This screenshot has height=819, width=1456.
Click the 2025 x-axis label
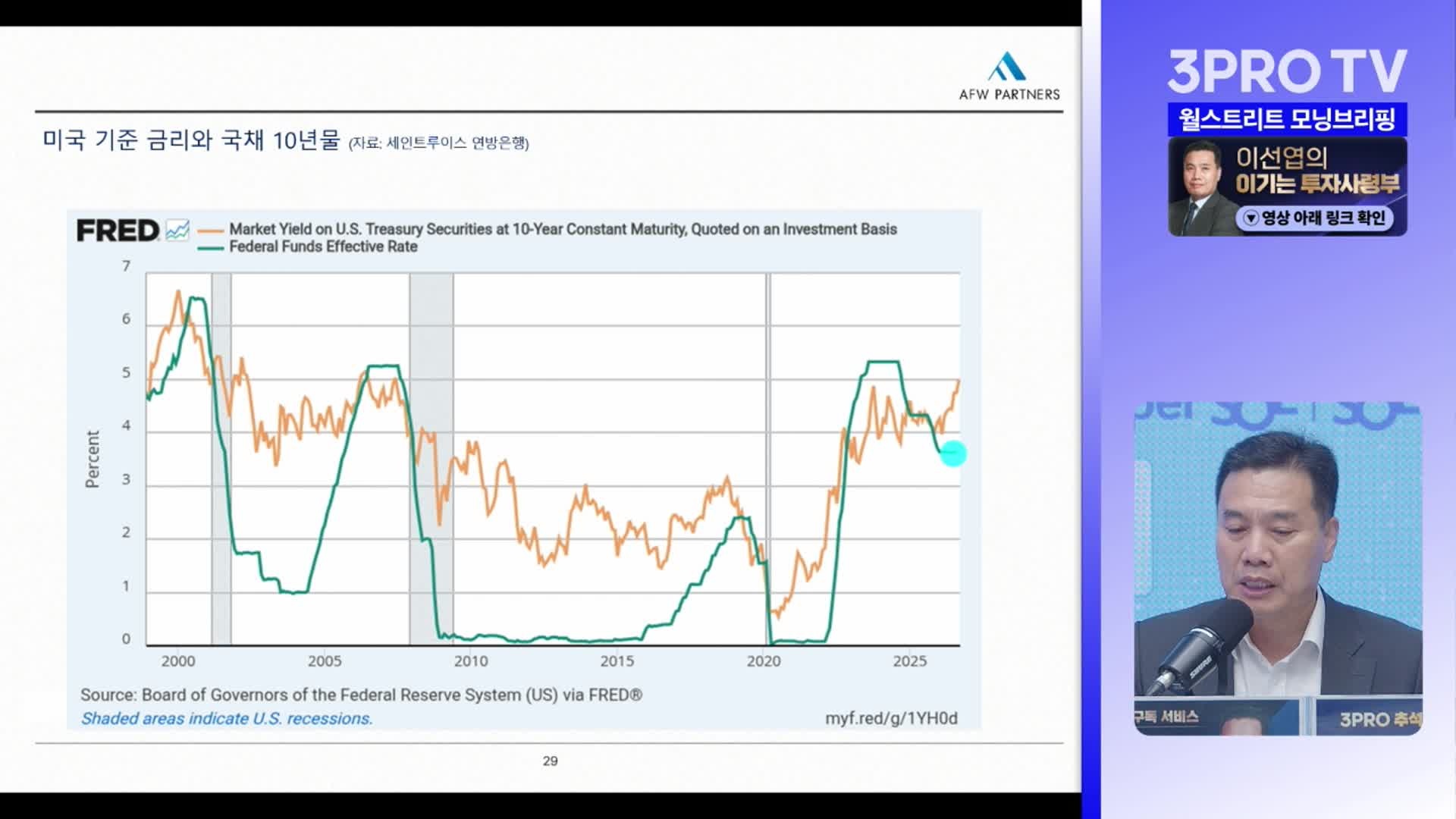click(x=910, y=661)
